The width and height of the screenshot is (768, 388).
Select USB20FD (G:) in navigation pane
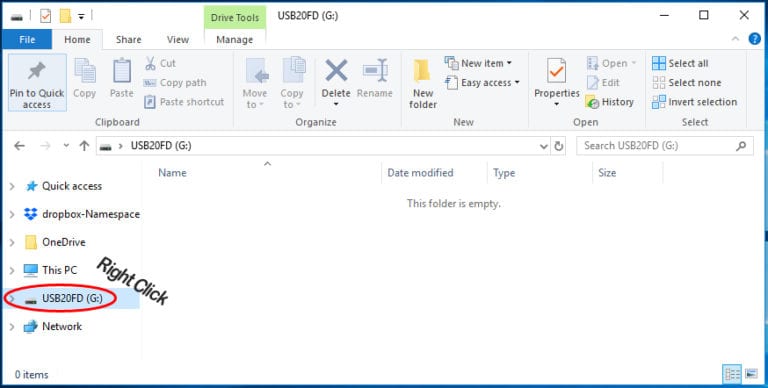click(72, 298)
